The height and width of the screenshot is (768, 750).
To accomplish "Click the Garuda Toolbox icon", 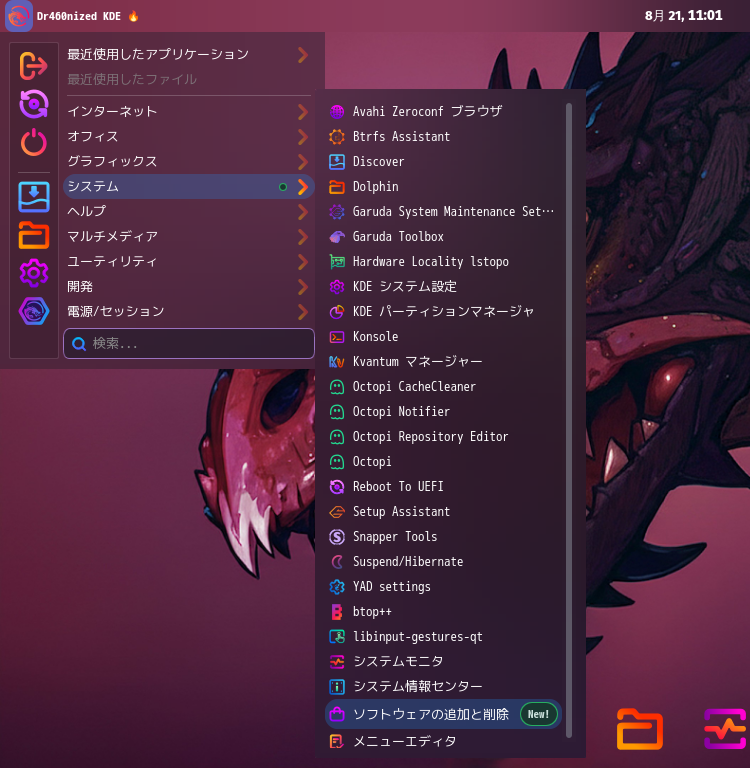I will (x=337, y=237).
